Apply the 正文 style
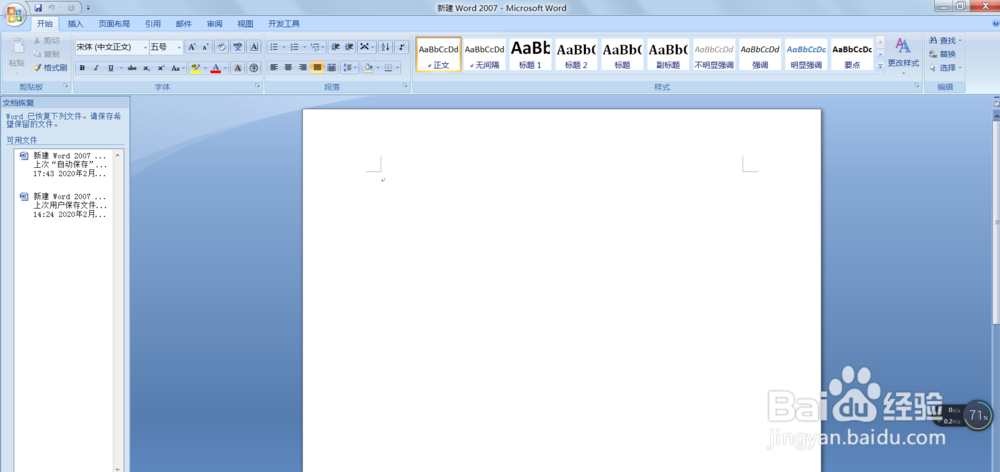 tap(439, 54)
